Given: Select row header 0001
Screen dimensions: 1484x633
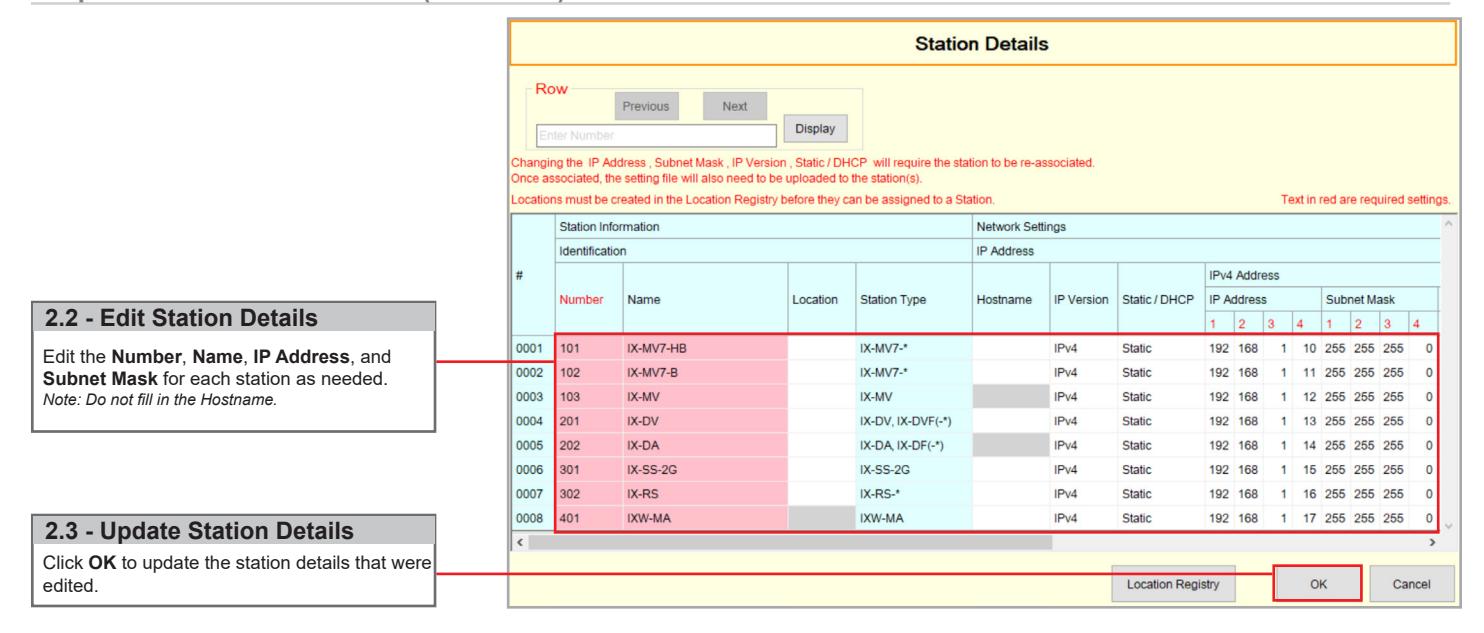Looking at the screenshot, I should coord(533,349).
